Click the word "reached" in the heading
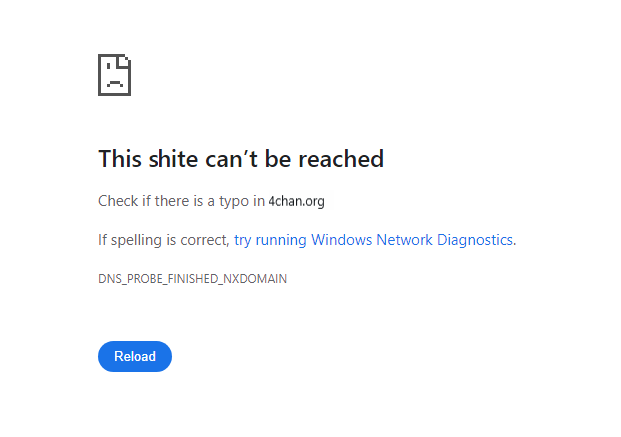This screenshot has width=621, height=437. (x=341, y=159)
